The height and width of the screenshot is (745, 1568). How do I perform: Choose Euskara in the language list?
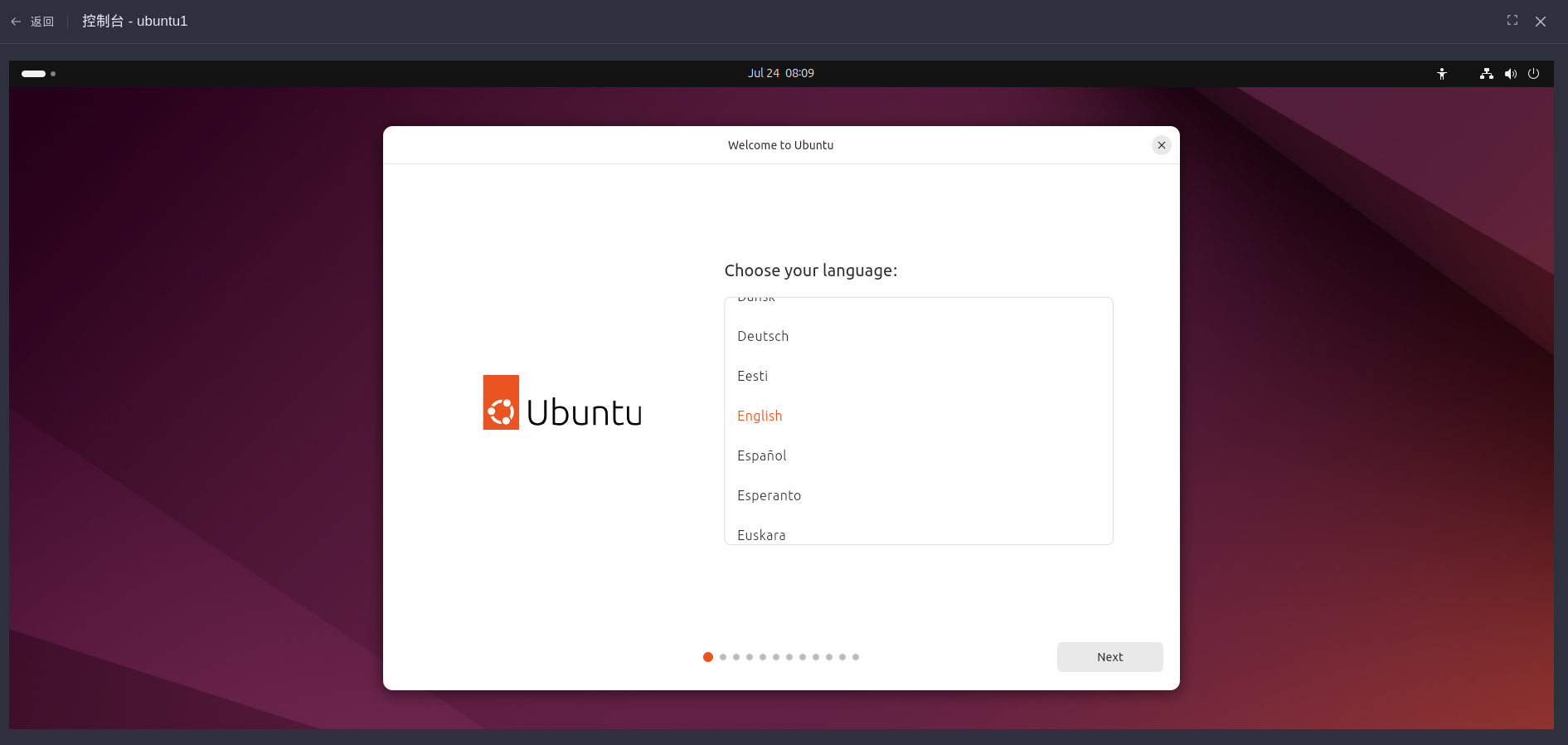click(919, 531)
